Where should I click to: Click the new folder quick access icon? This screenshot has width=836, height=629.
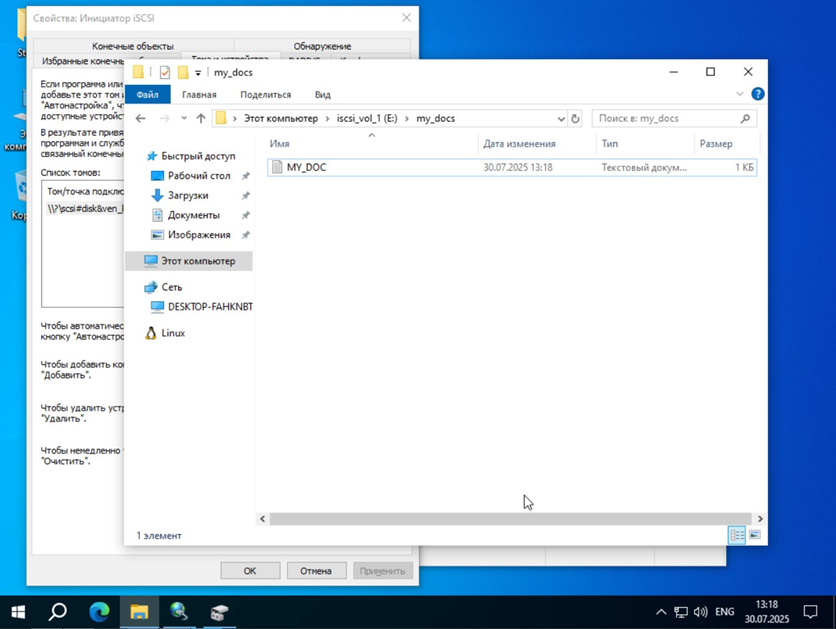(x=183, y=72)
